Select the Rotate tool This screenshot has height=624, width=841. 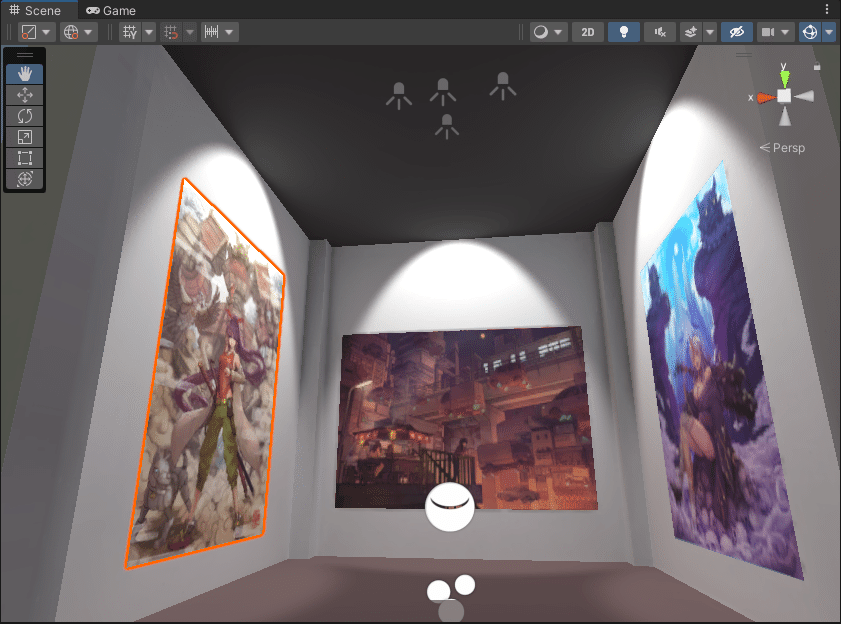25,116
